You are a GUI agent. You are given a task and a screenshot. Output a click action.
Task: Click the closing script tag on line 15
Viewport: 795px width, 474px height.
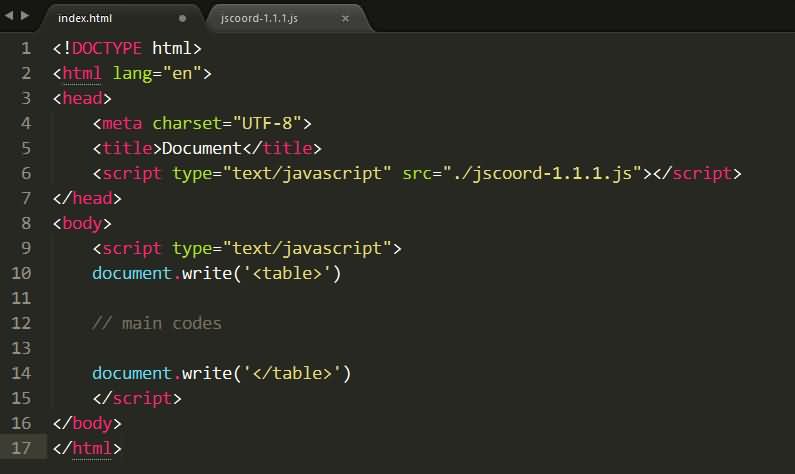click(x=137, y=398)
